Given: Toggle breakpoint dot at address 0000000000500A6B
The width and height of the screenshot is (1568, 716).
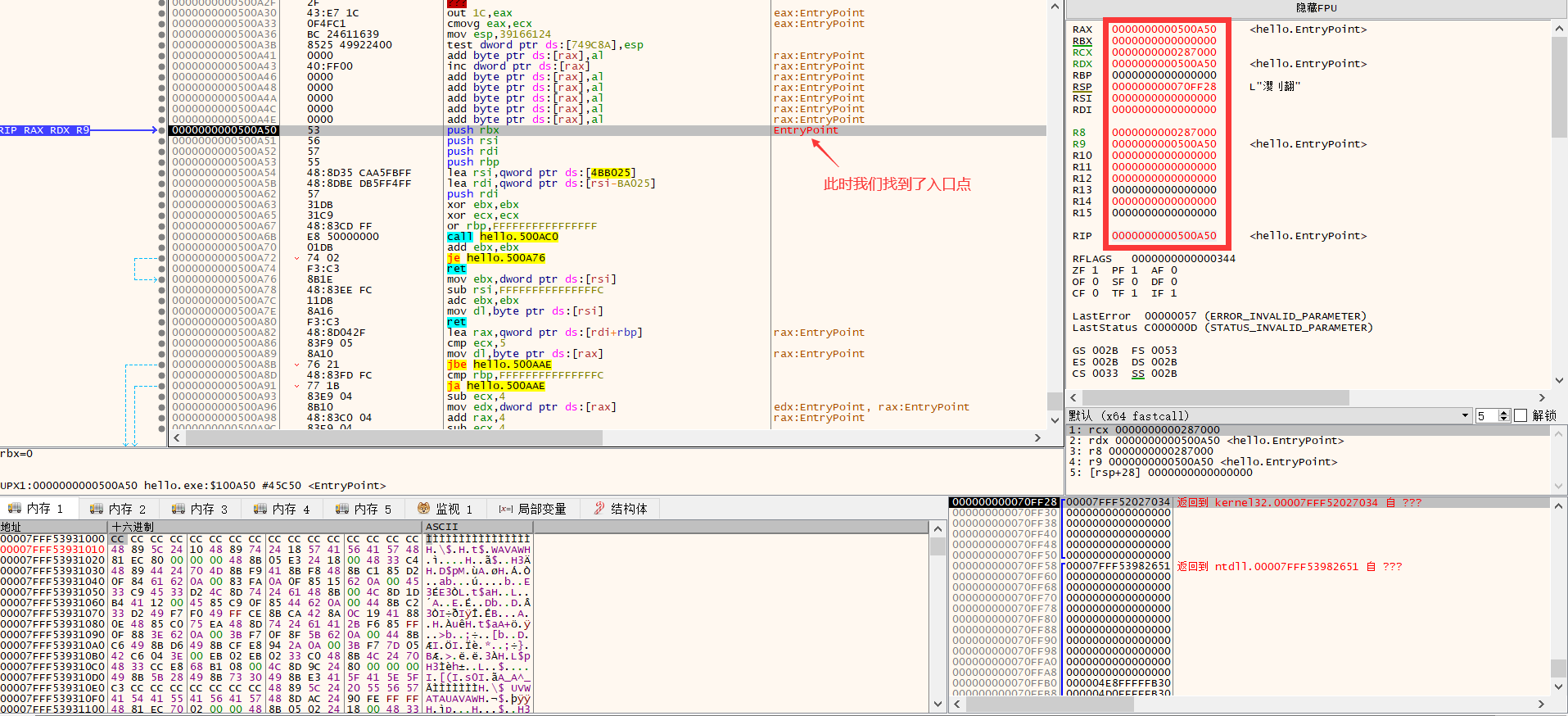Looking at the screenshot, I should pyautogui.click(x=161, y=237).
